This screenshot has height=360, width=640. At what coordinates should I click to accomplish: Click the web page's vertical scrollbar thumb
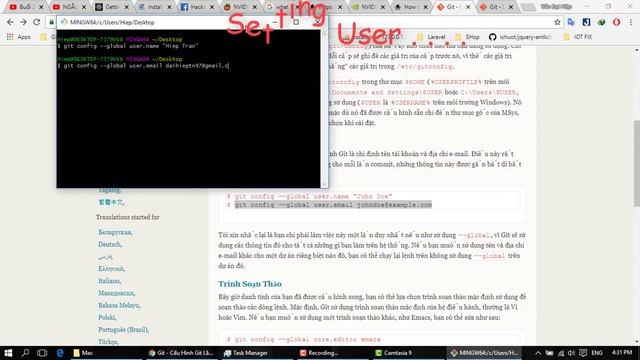[x=636, y=163]
